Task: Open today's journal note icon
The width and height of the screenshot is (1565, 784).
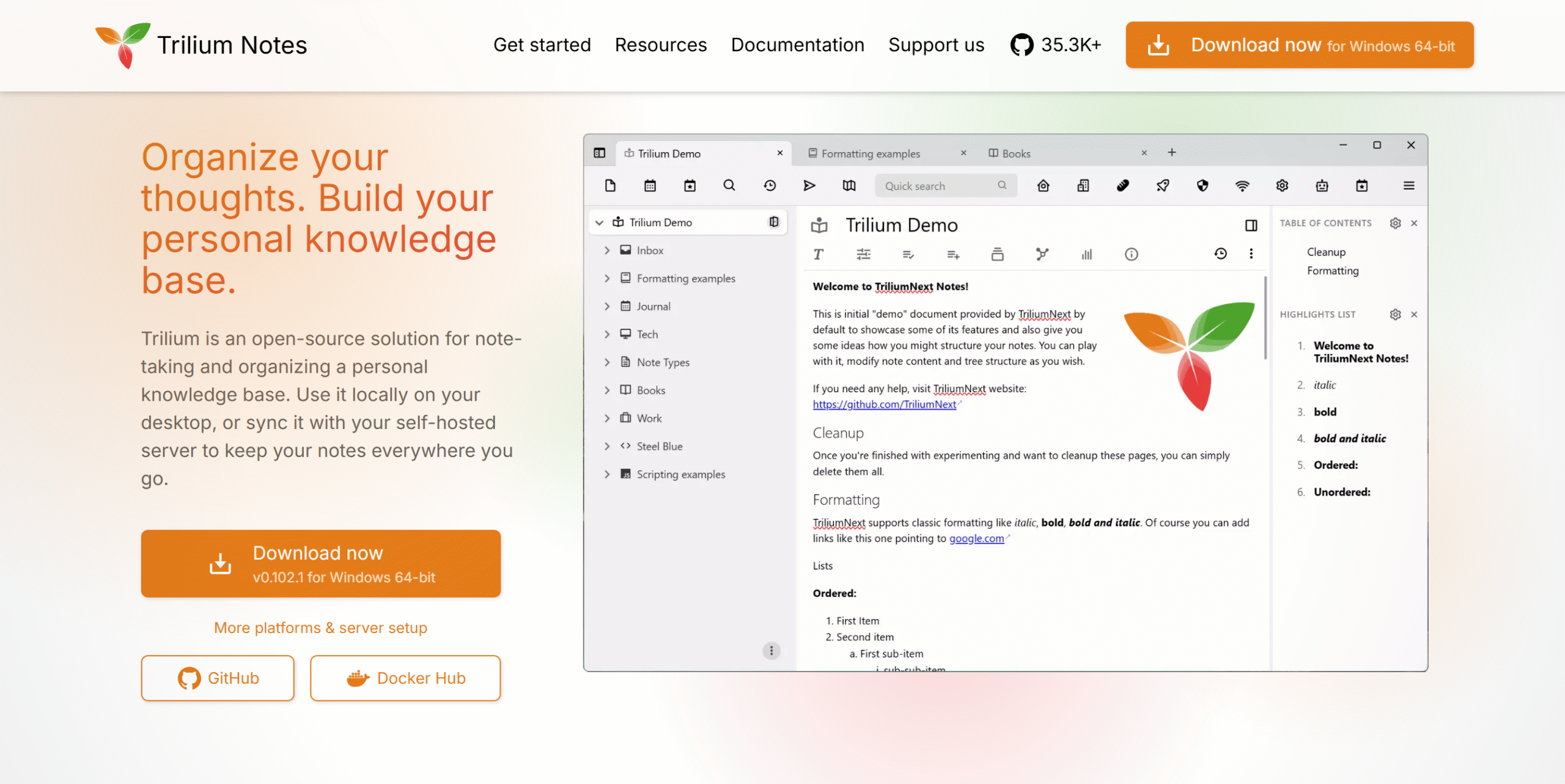Action: point(690,186)
